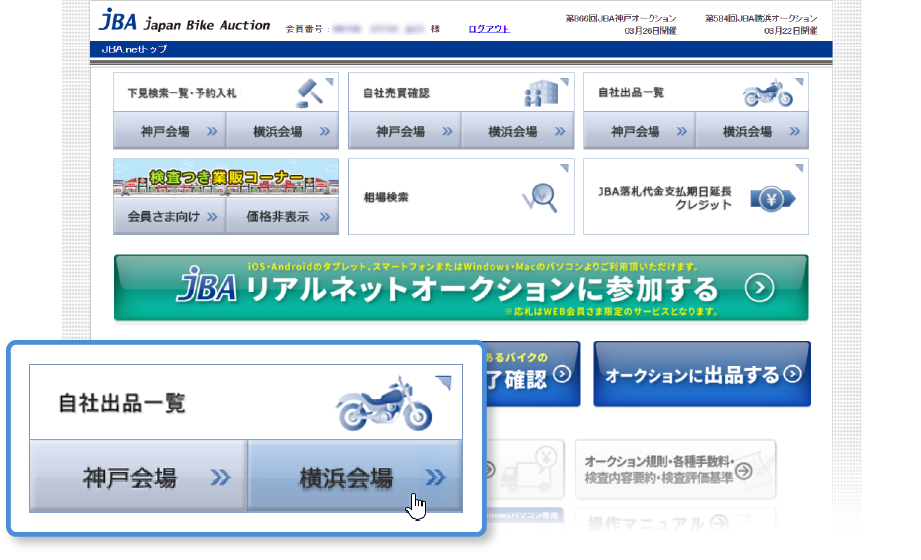Screen dimensions: 921x560
Task: Click the partially hidden 了確認 blue button
Action: point(533,374)
